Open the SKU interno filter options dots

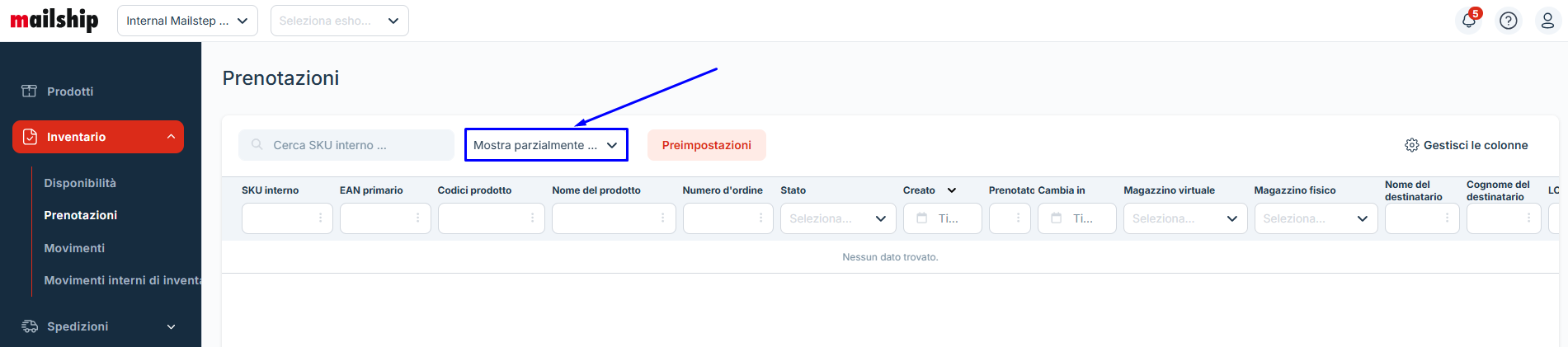(320, 218)
